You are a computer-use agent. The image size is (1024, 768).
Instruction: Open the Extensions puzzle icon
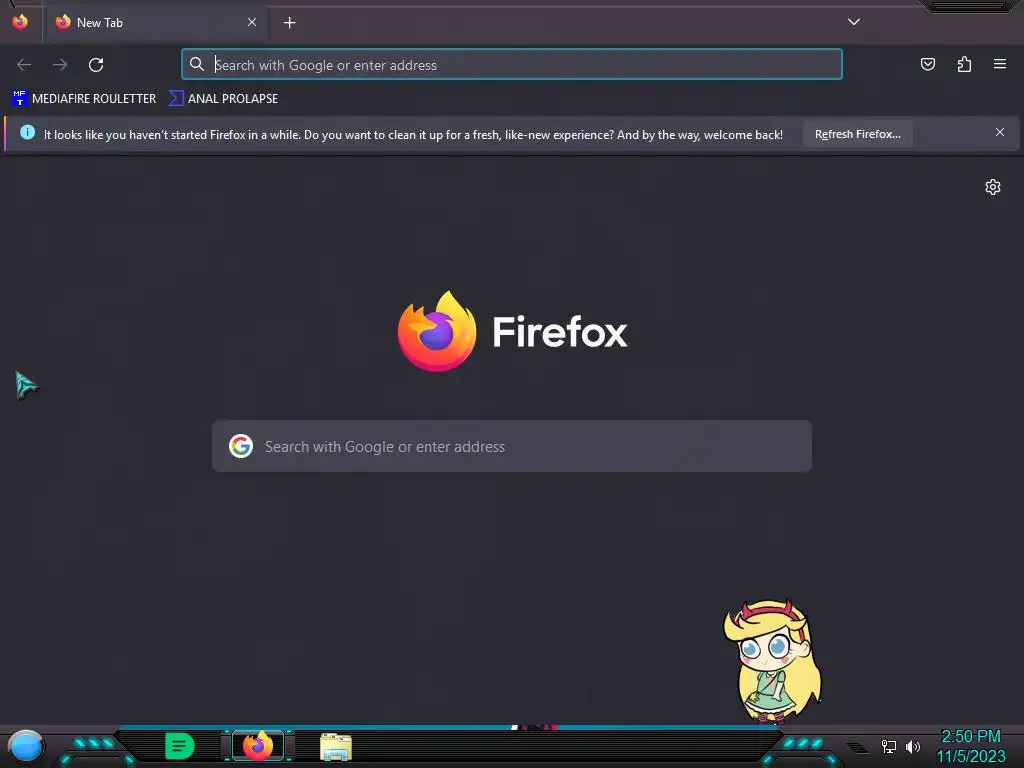pos(964,64)
